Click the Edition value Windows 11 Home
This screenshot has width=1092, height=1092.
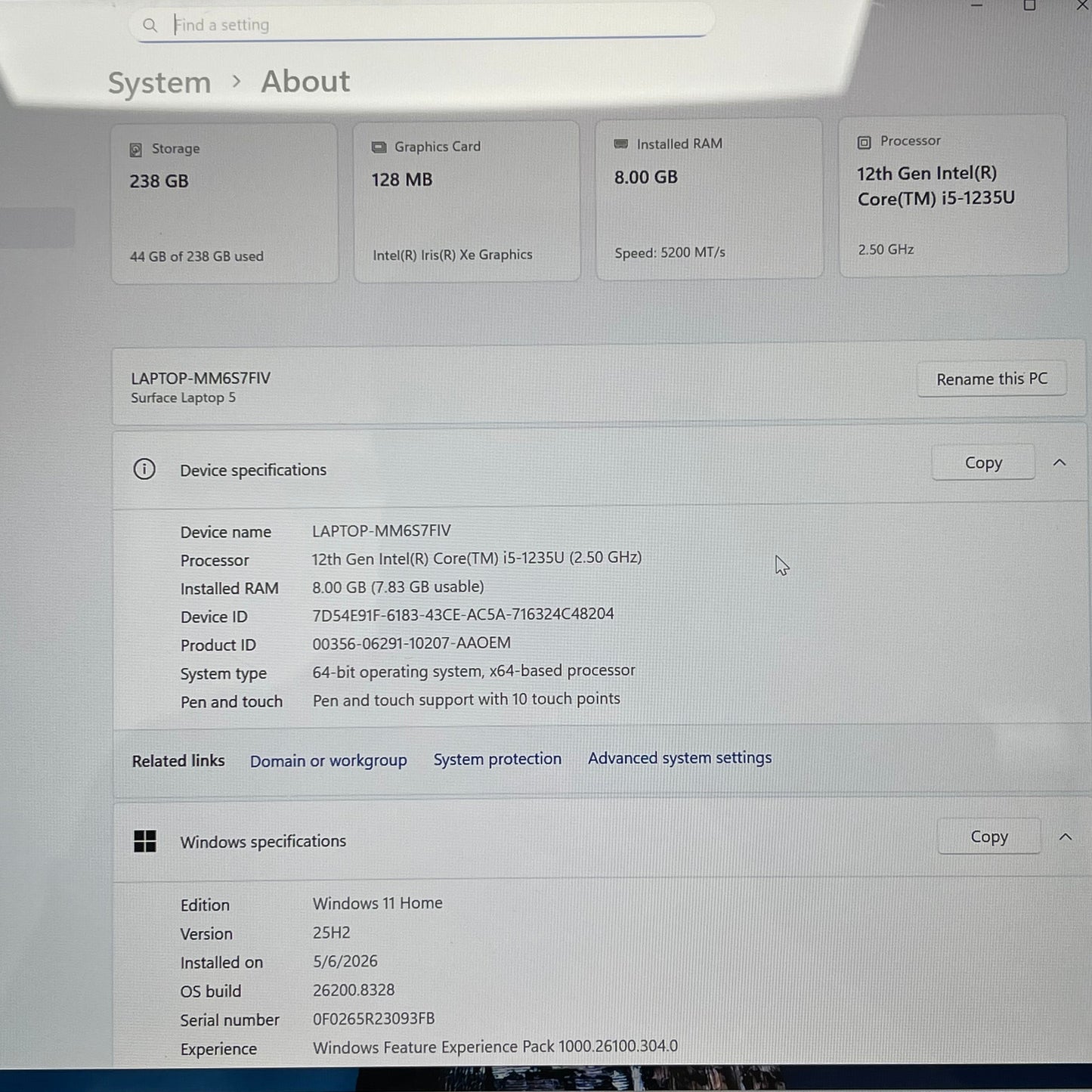tap(378, 903)
